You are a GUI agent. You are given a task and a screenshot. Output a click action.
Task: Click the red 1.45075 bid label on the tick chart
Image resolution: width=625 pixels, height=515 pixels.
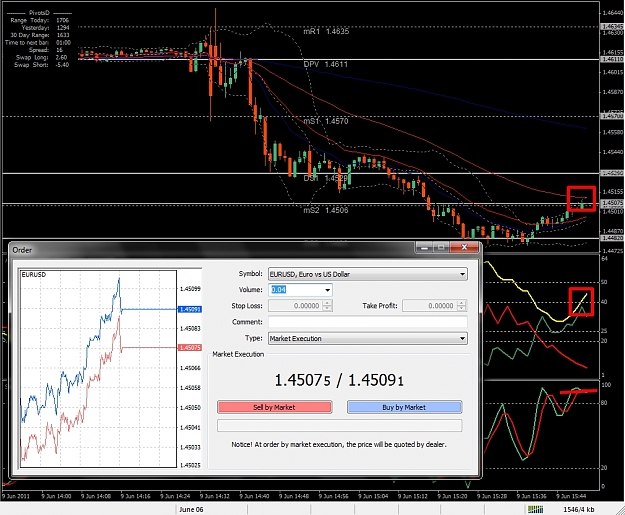click(190, 348)
